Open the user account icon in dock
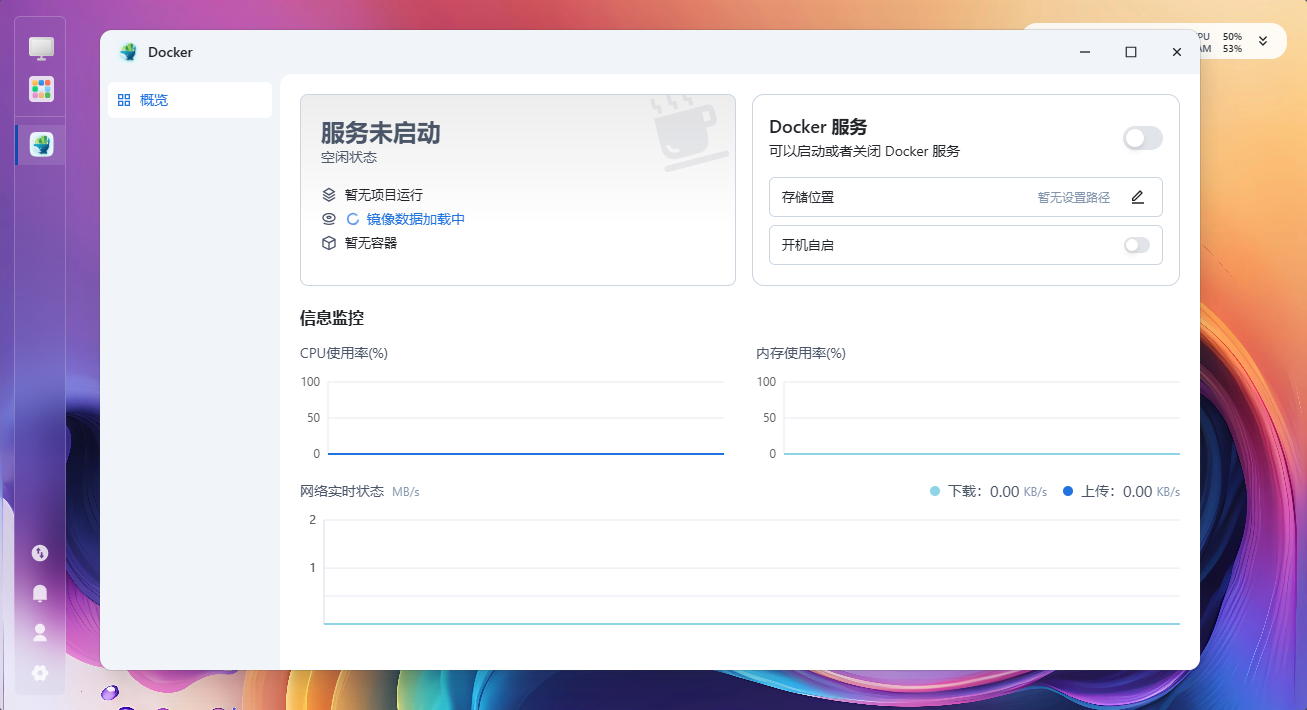The height and width of the screenshot is (710, 1307). click(x=40, y=632)
